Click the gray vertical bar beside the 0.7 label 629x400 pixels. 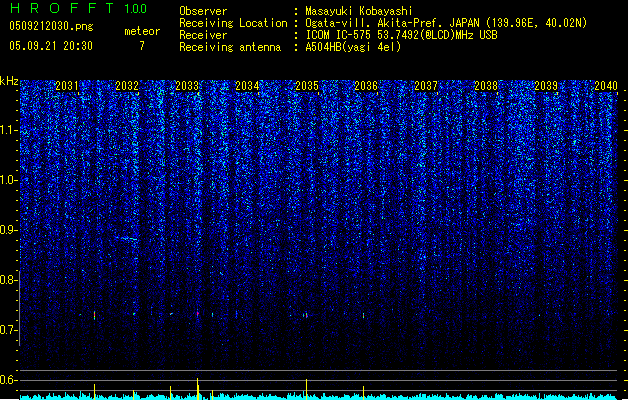tap(19, 308)
